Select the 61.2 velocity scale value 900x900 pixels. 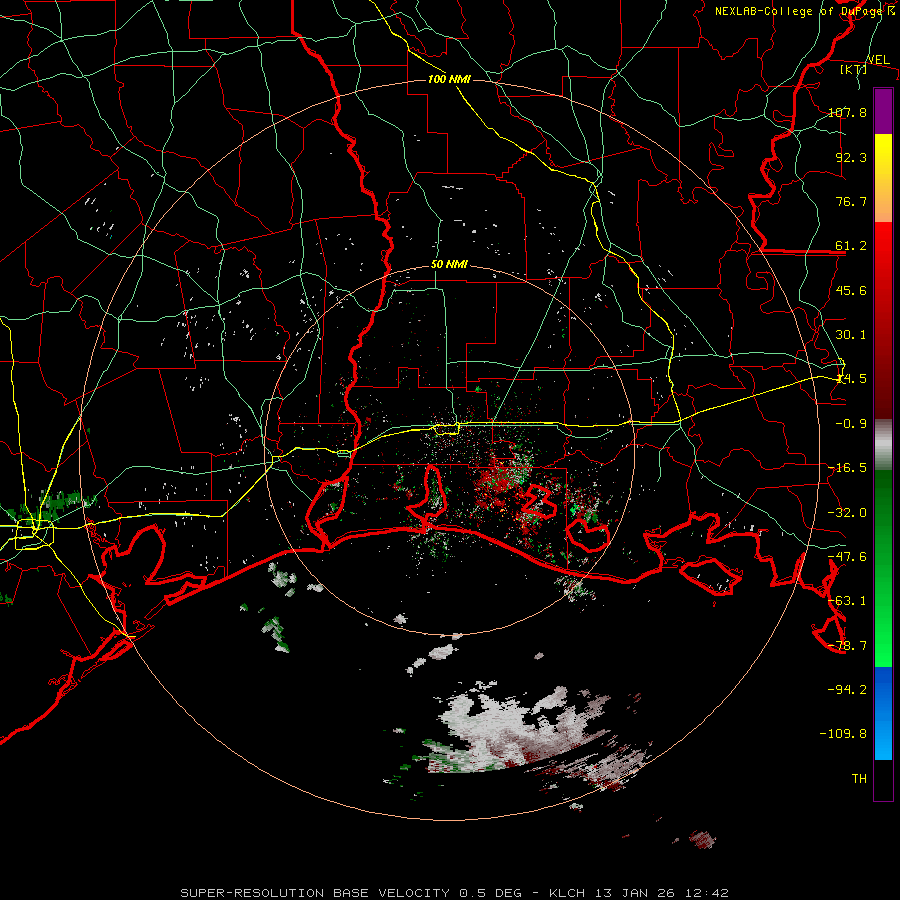tap(851, 246)
